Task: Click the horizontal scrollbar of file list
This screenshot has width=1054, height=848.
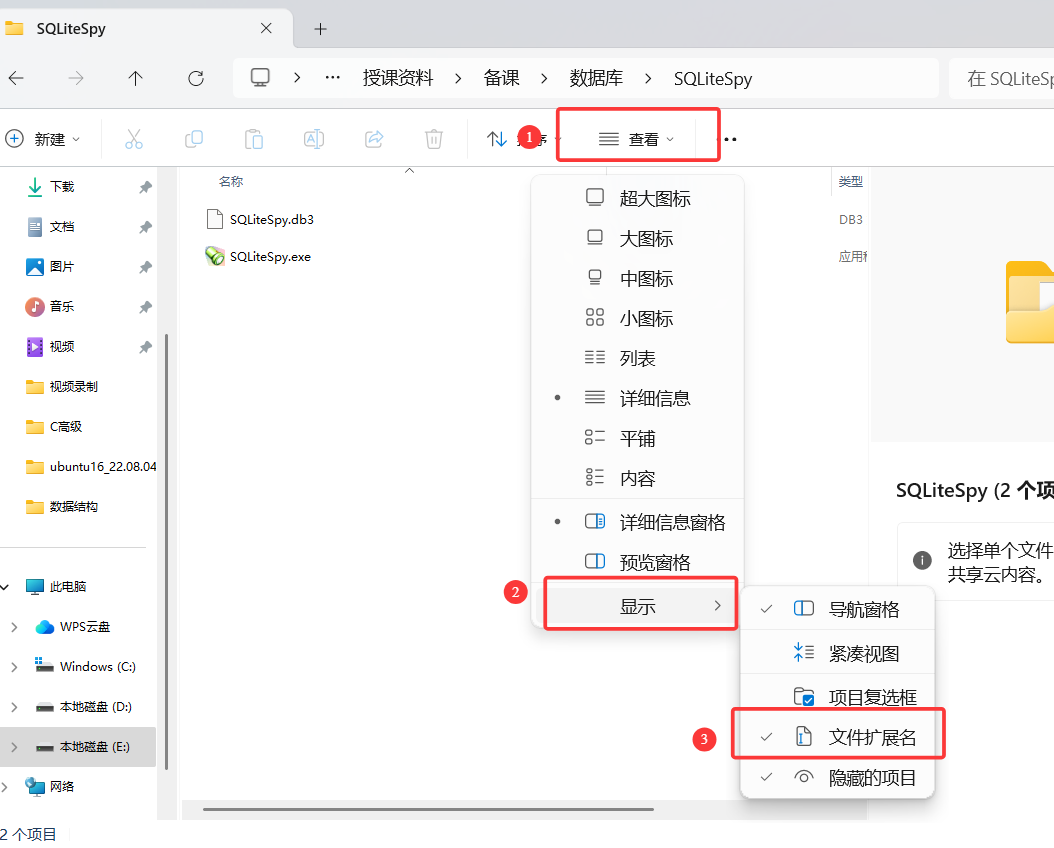Action: coord(428,809)
